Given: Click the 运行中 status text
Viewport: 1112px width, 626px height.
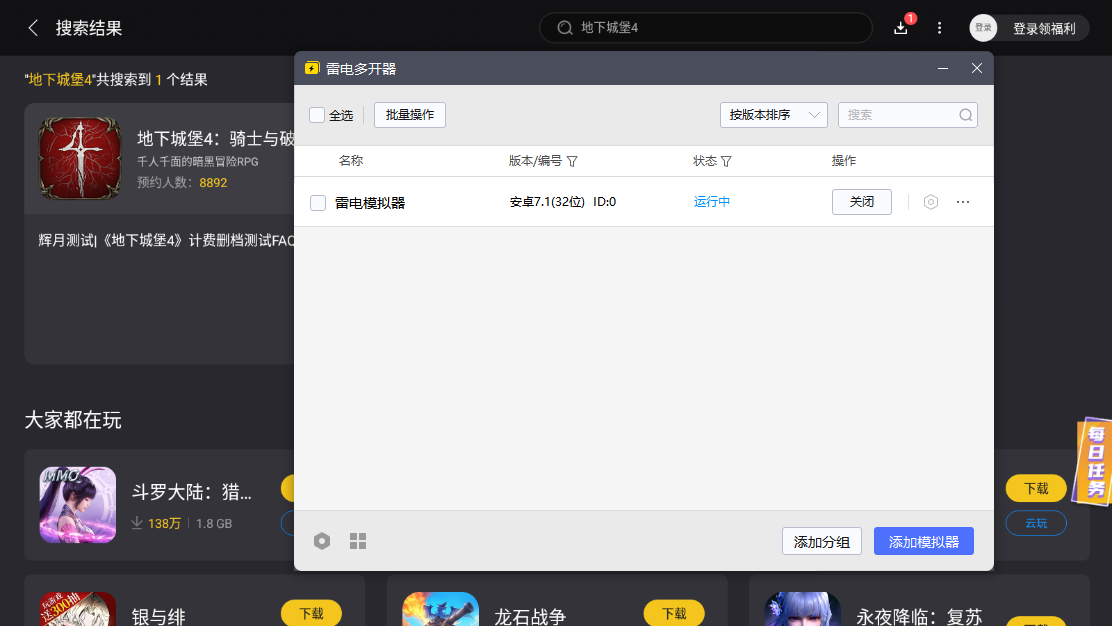Looking at the screenshot, I should [x=711, y=202].
